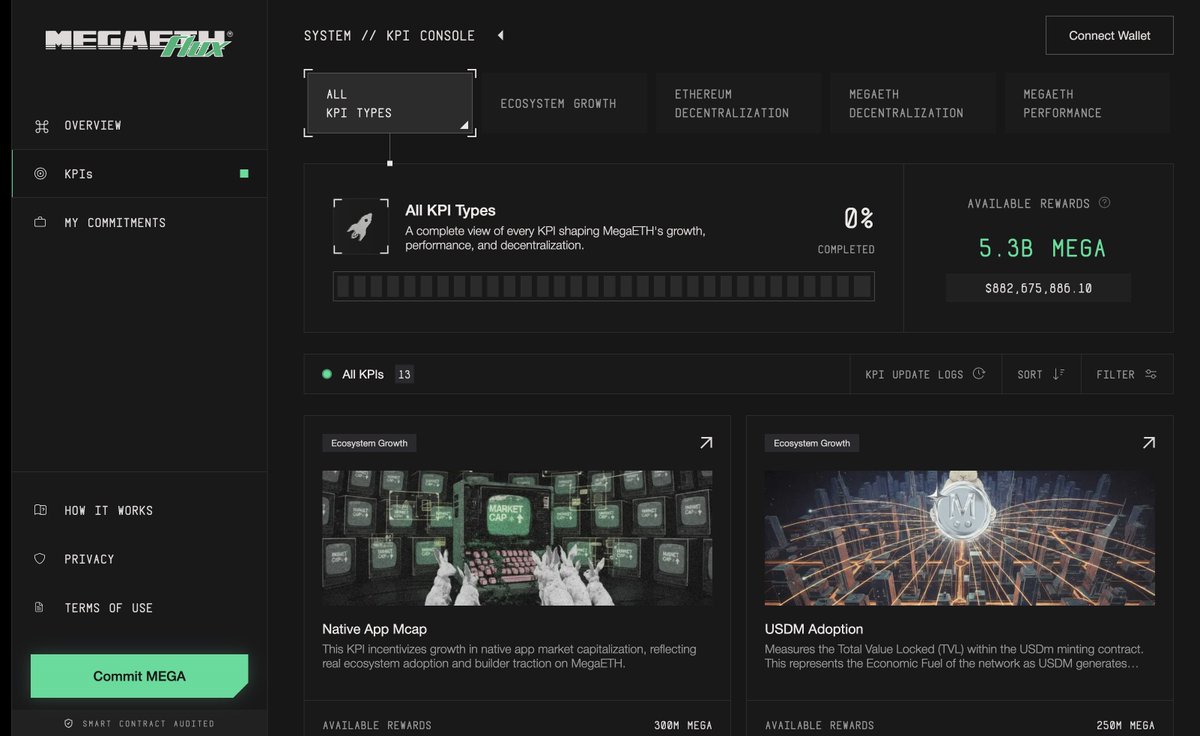Click Smart Contract Audited label

pos(148,723)
